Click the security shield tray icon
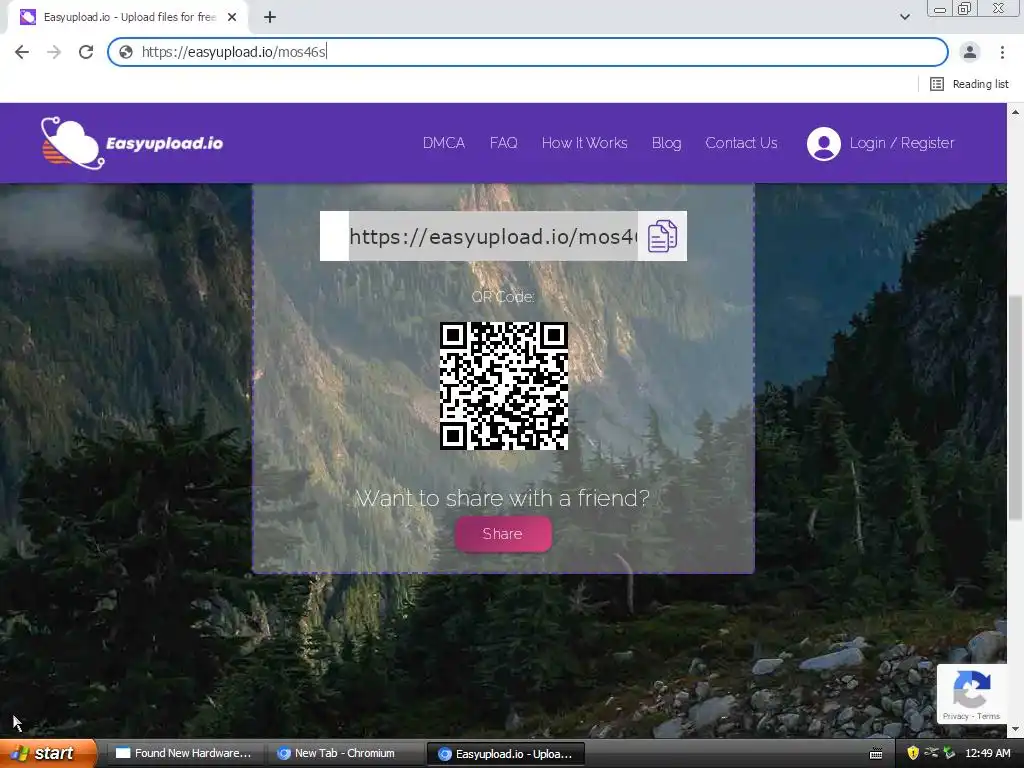This screenshot has width=1024, height=768. coord(913,753)
